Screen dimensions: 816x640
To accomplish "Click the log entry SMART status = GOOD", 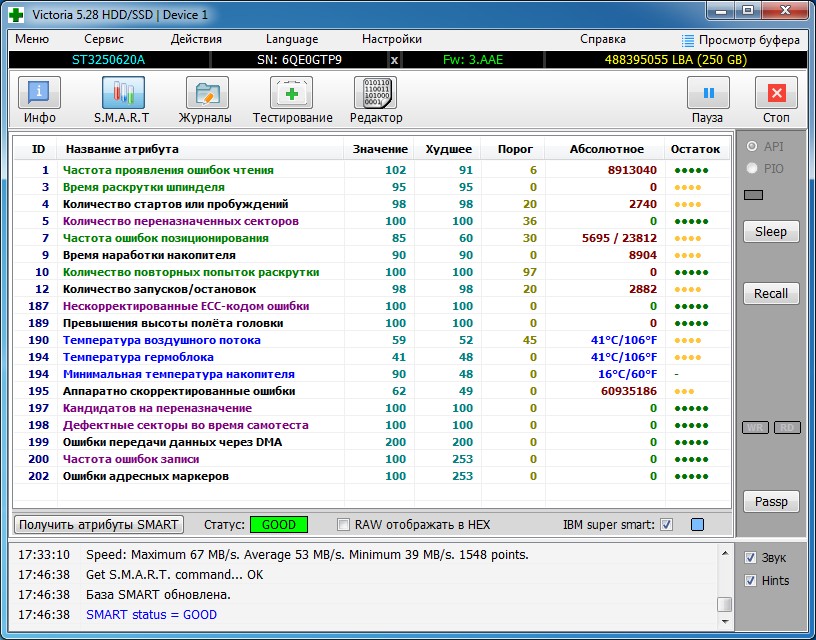I will (151, 615).
